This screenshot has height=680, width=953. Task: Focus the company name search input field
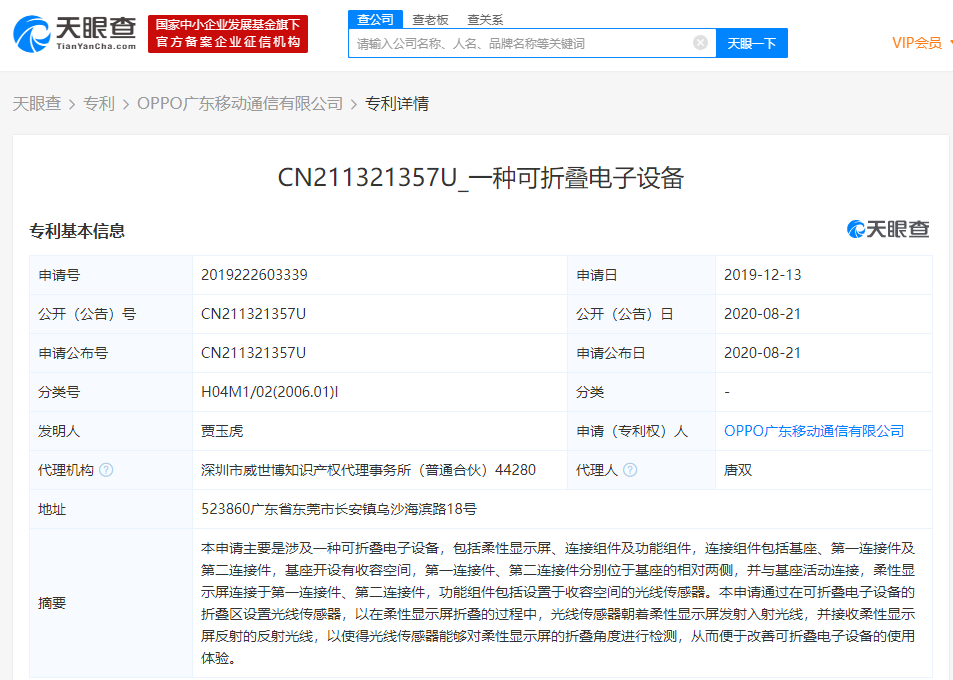click(520, 43)
